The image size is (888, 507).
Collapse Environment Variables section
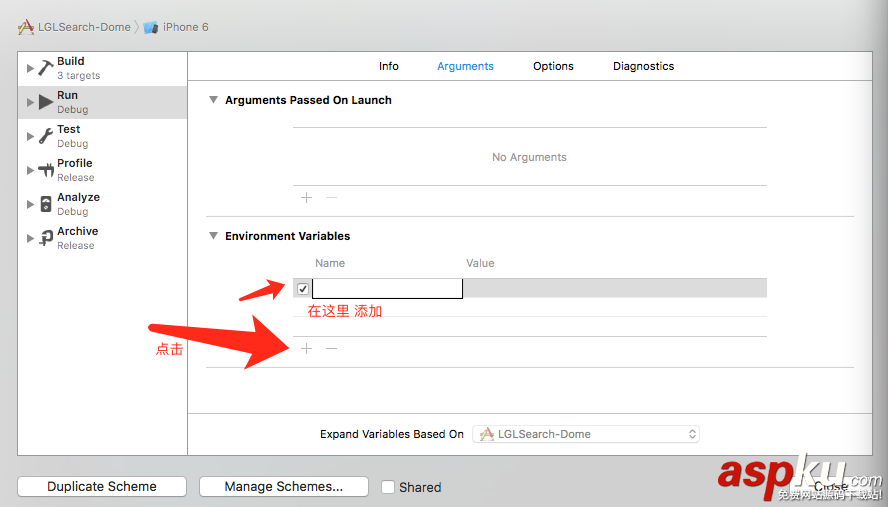click(x=214, y=236)
